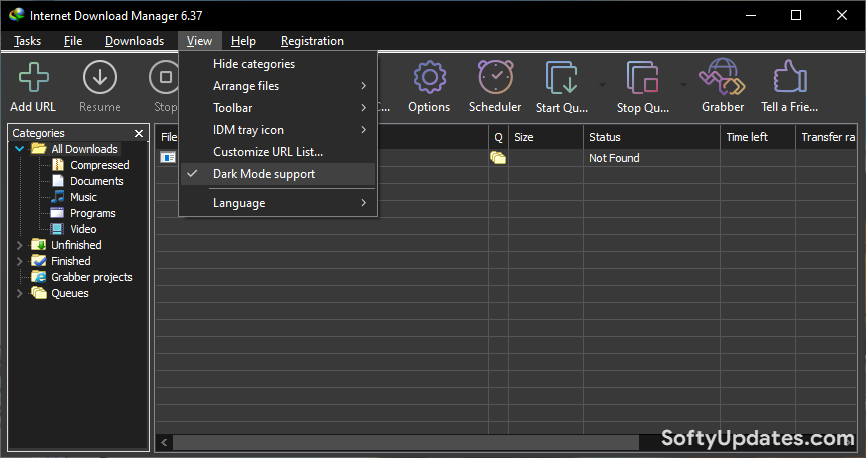Viewport: 866px width, 458px height.
Task: Click the Start Queue toolbar icon
Action: click(x=563, y=79)
